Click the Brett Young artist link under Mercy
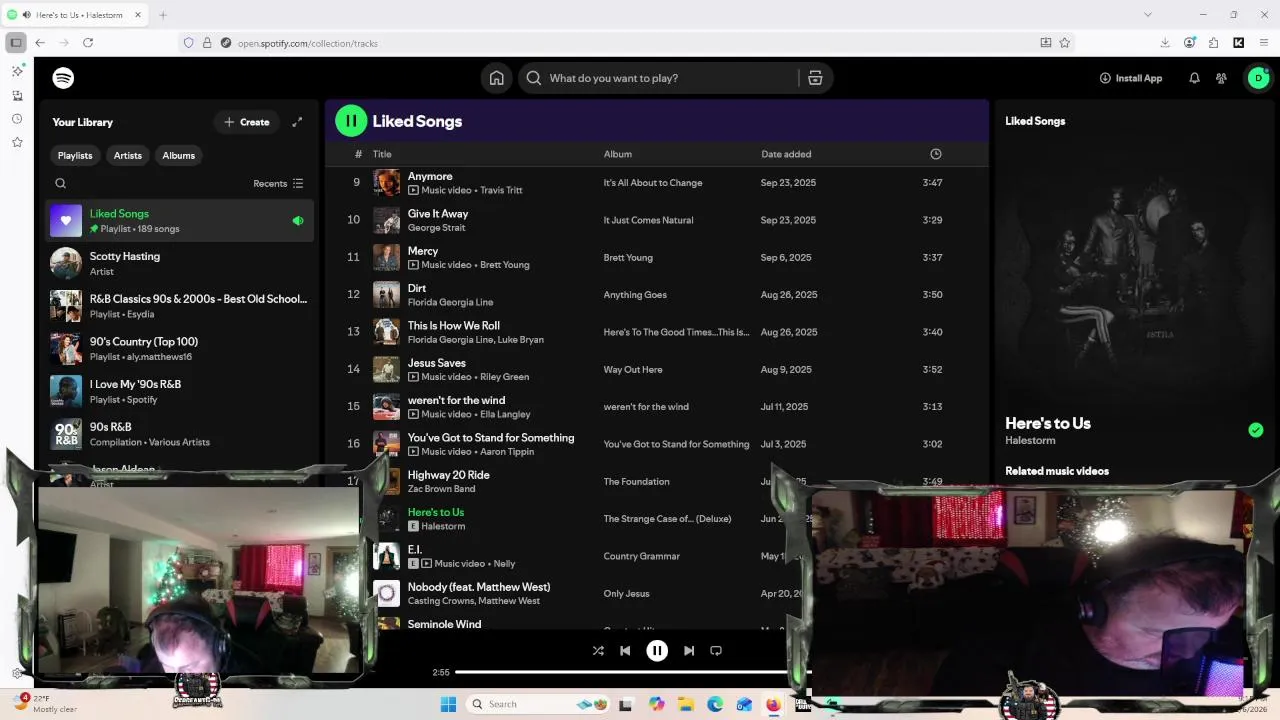Screen dimensions: 1280x720 [x=505, y=265]
